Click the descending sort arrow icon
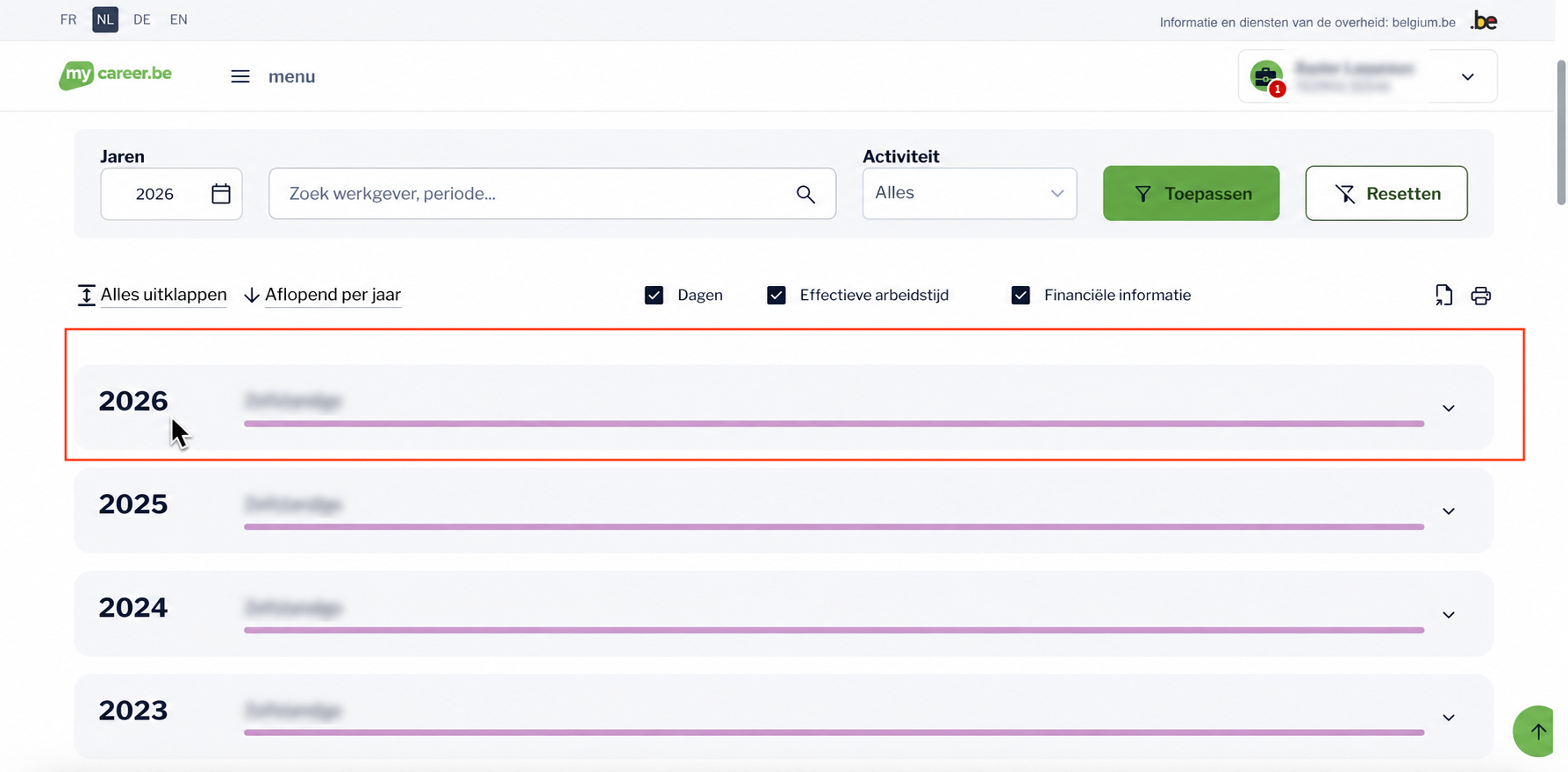This screenshot has height=772, width=1568. pos(252,296)
